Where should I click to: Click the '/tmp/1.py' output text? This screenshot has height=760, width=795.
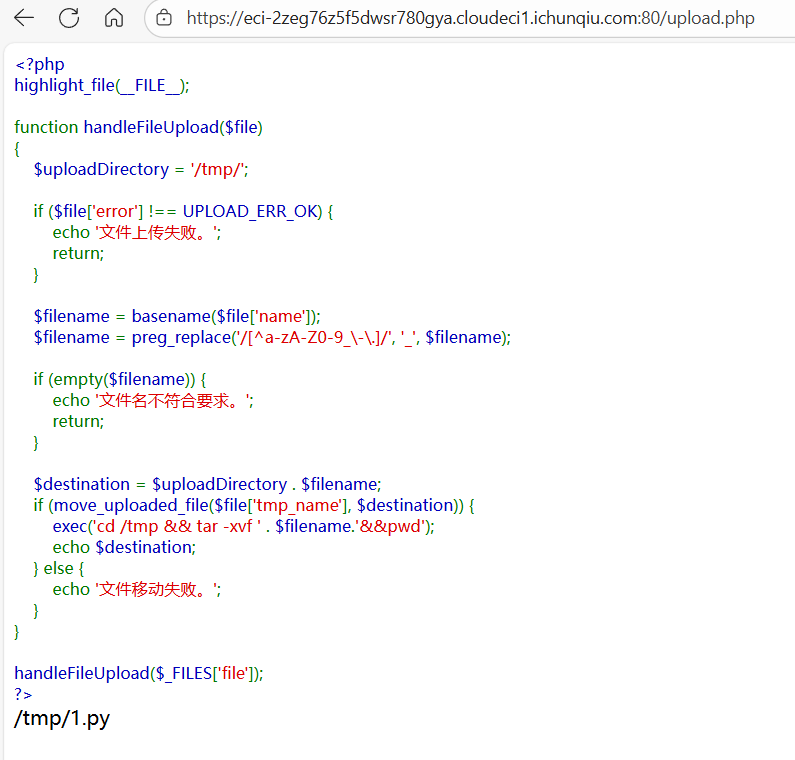(62, 719)
